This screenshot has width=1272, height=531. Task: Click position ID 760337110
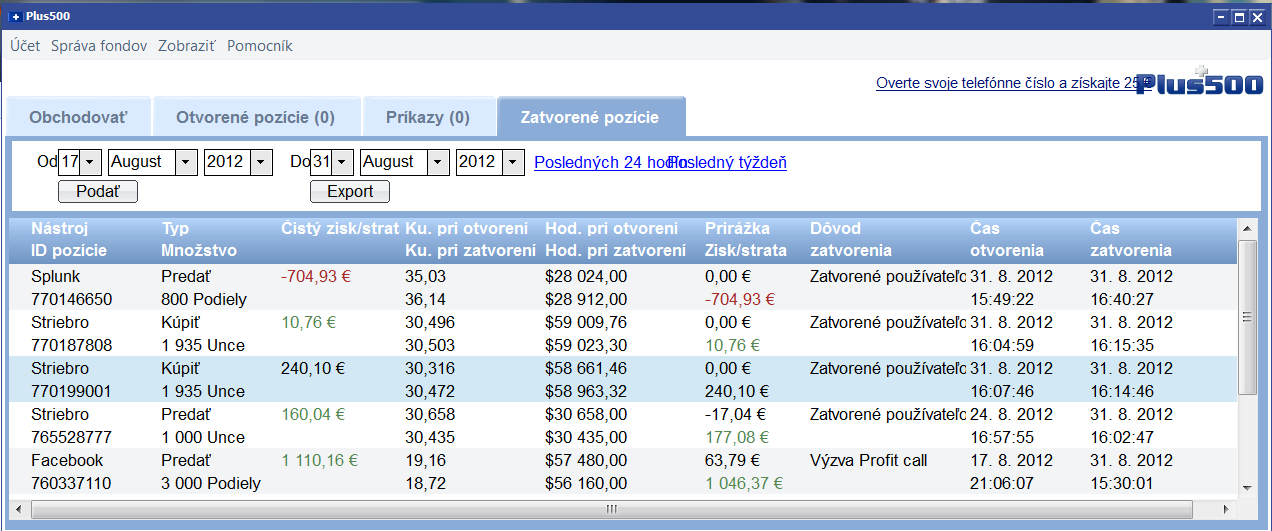coord(71,483)
